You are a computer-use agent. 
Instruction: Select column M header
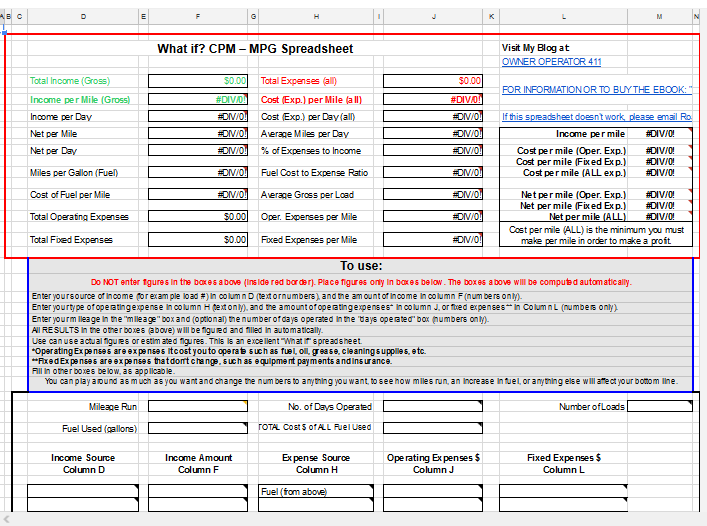[659, 17]
